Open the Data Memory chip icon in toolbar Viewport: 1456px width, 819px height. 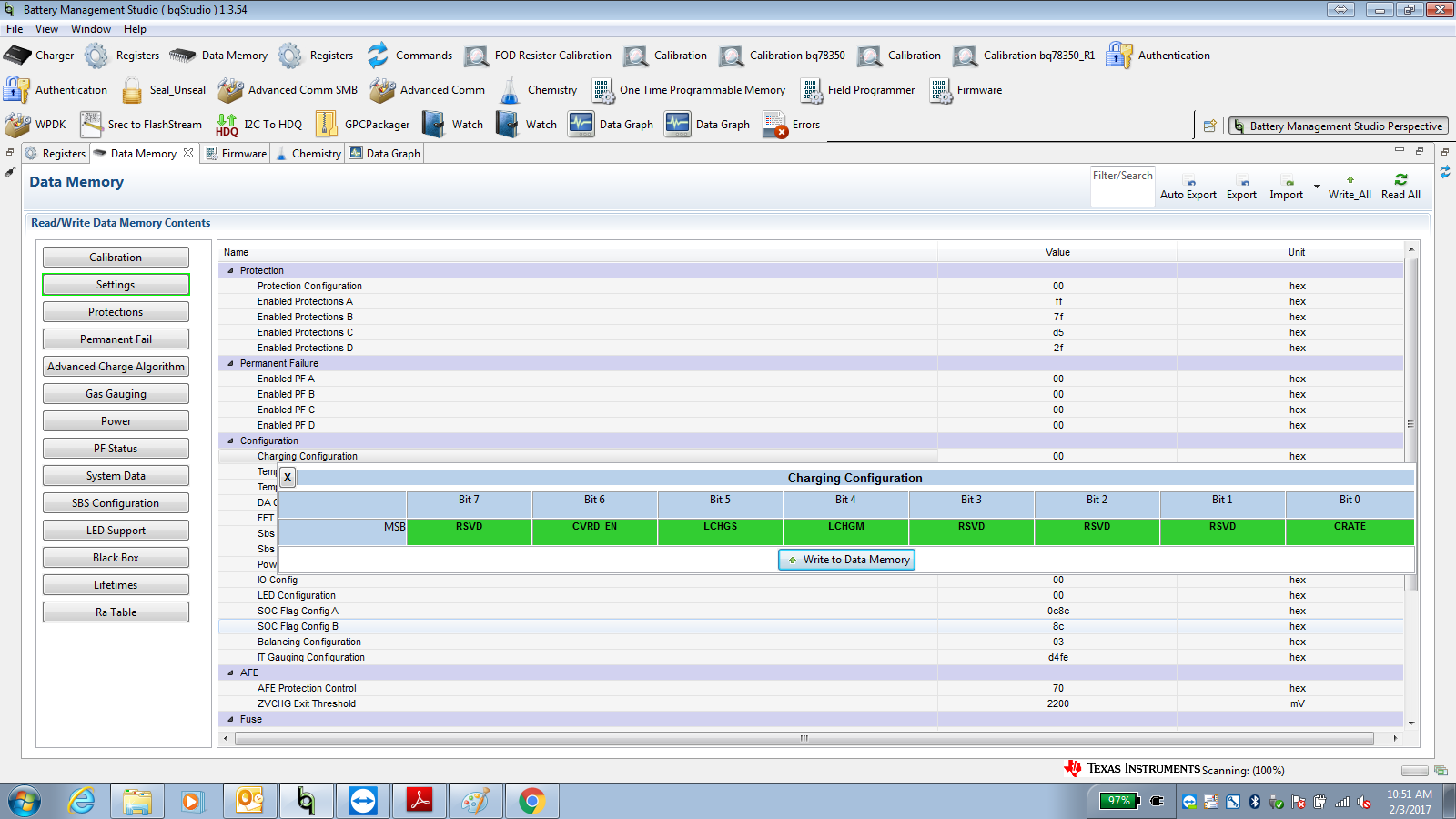point(183,56)
